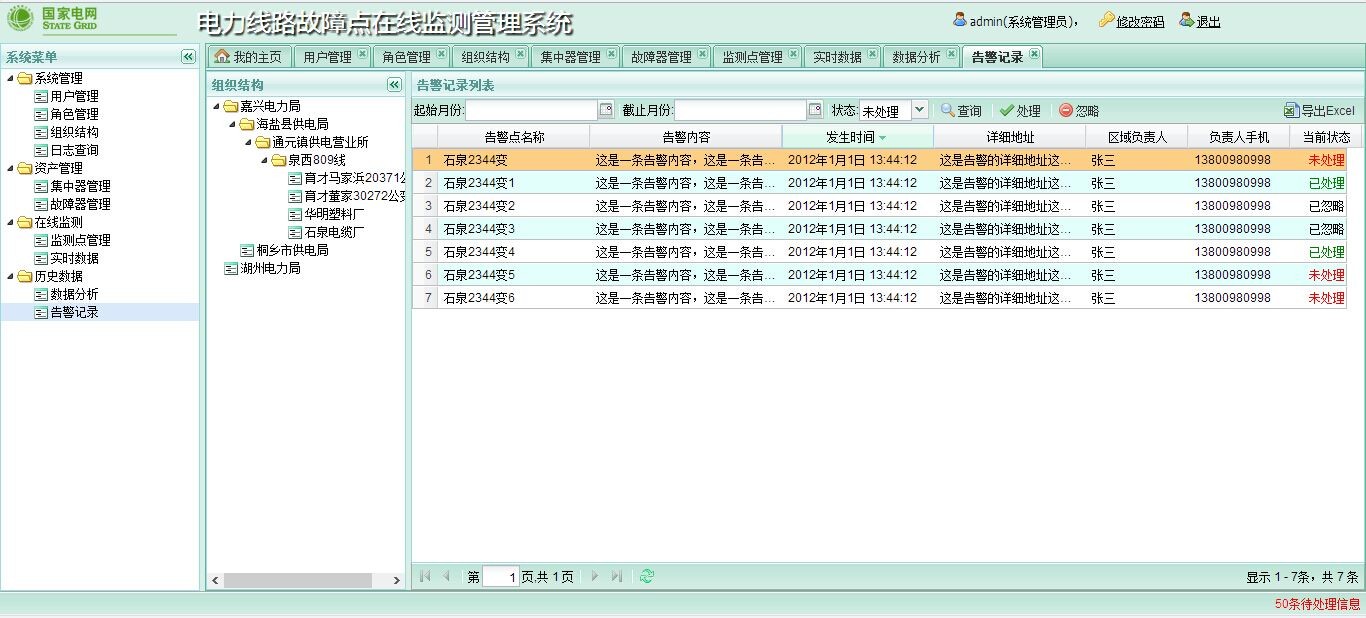Collapse the 系统菜单 sidebar panel
Viewport: 1366px width, 618px height.
pyautogui.click(x=188, y=57)
